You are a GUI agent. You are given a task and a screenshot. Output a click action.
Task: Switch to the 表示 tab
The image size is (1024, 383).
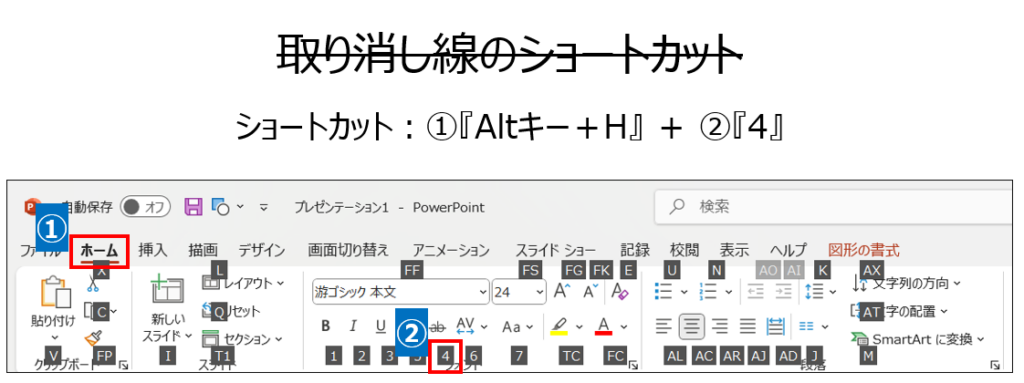734,250
